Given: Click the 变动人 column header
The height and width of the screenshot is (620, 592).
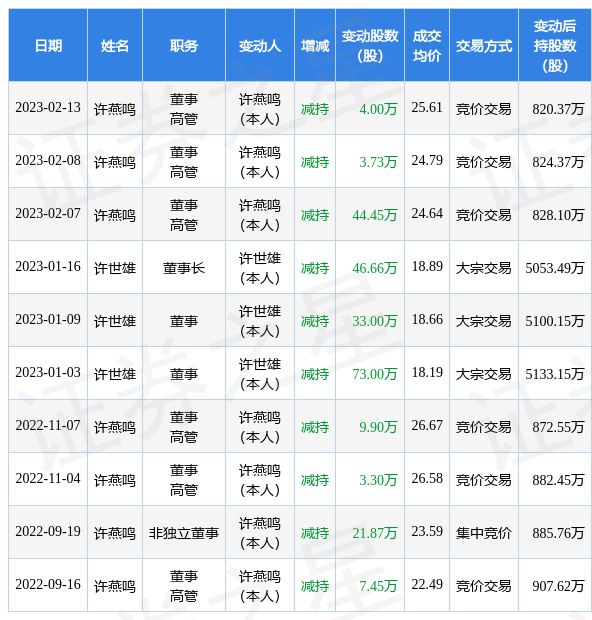Looking at the screenshot, I should pyautogui.click(x=260, y=46).
